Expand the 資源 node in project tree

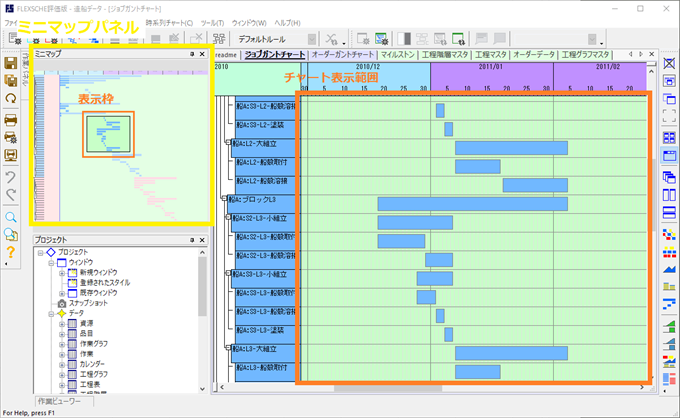click(62, 324)
